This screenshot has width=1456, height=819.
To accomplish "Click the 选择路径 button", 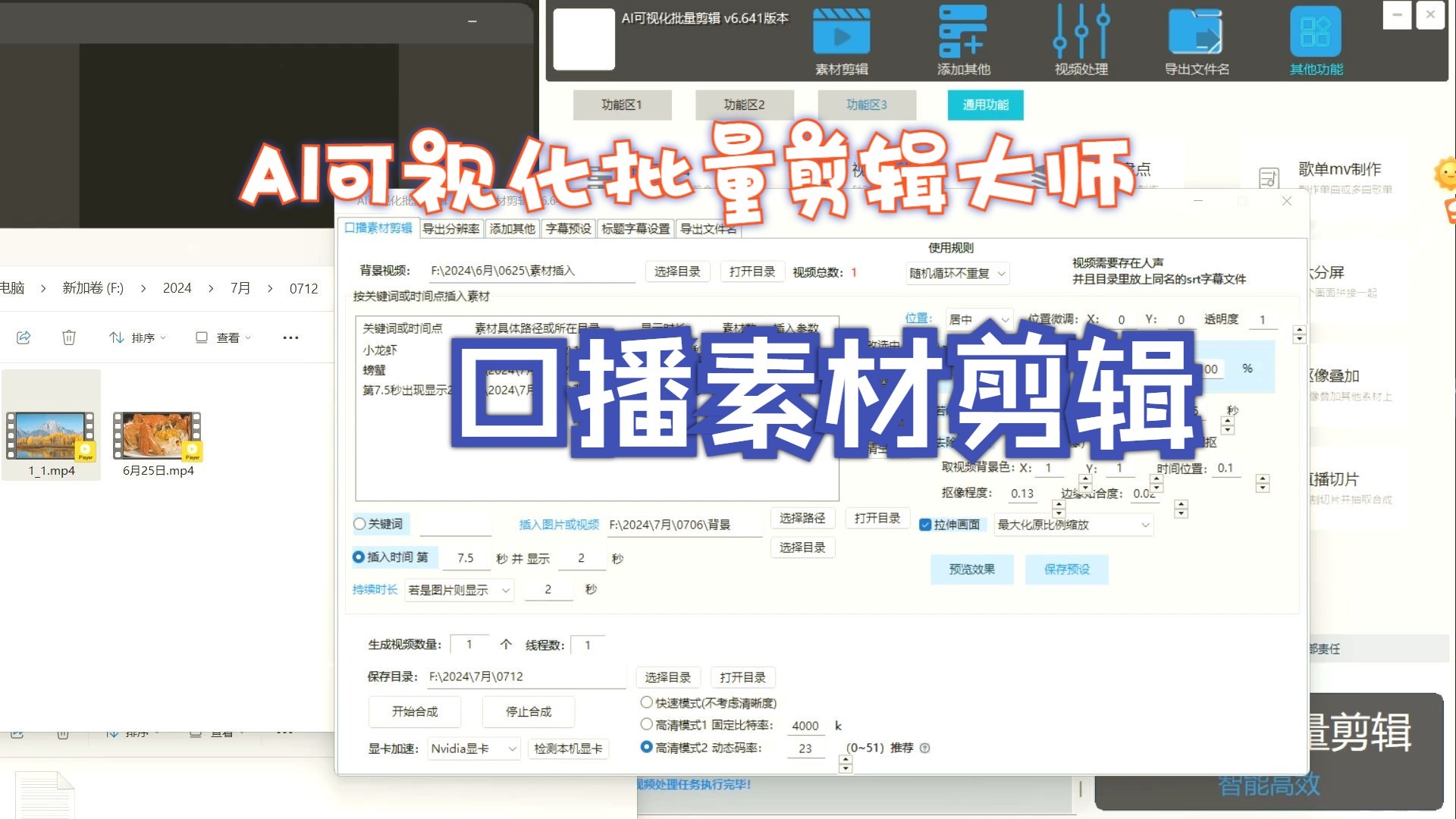I will [802, 518].
